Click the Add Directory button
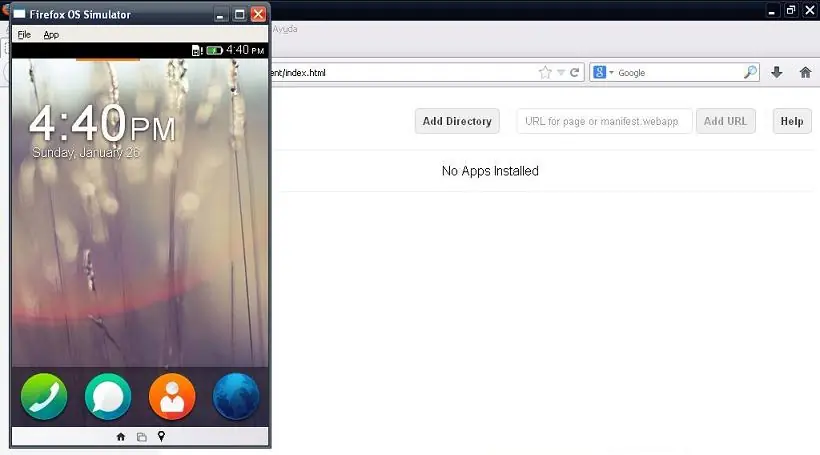Screen dimensions: 820x455 coord(457,121)
